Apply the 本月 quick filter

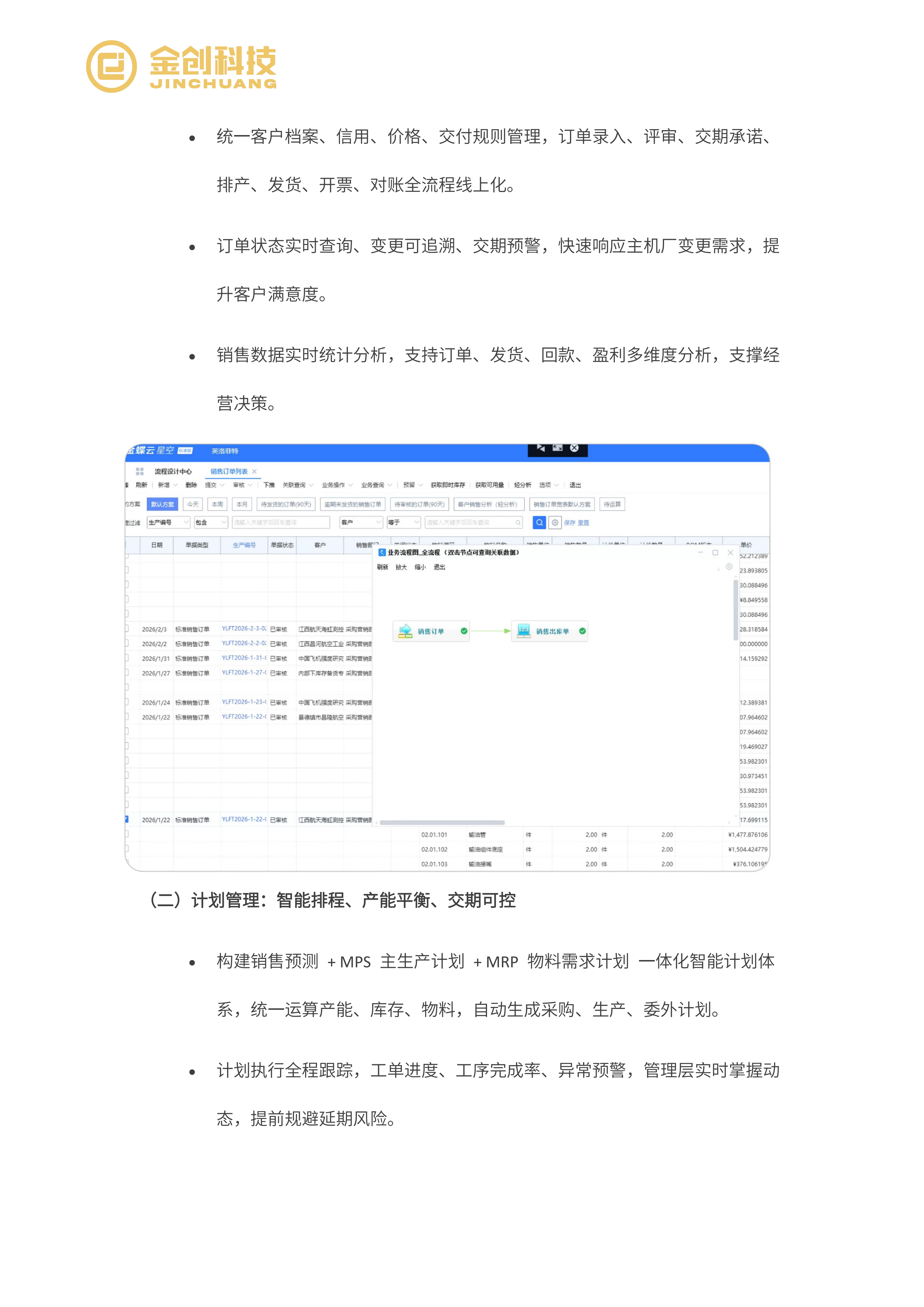point(242,504)
